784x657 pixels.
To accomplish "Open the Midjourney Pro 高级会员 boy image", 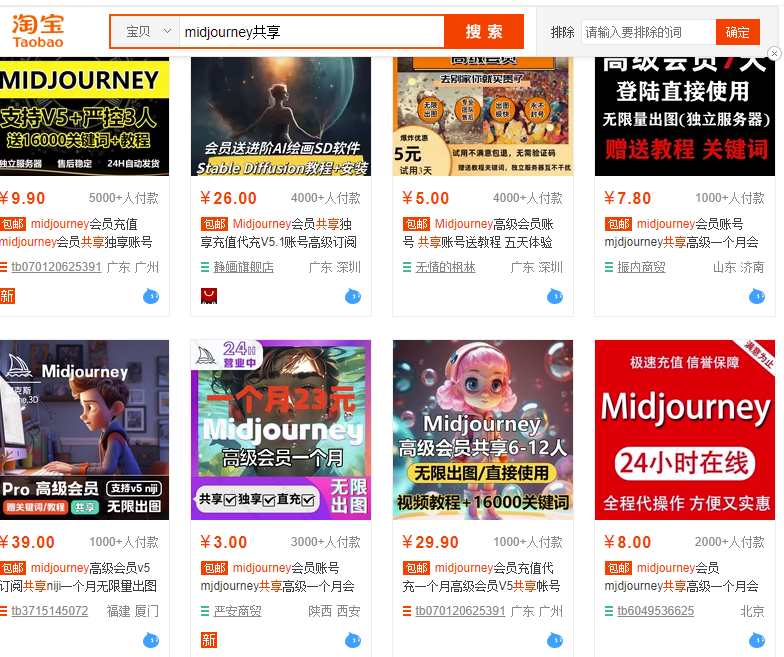I will pos(84,430).
